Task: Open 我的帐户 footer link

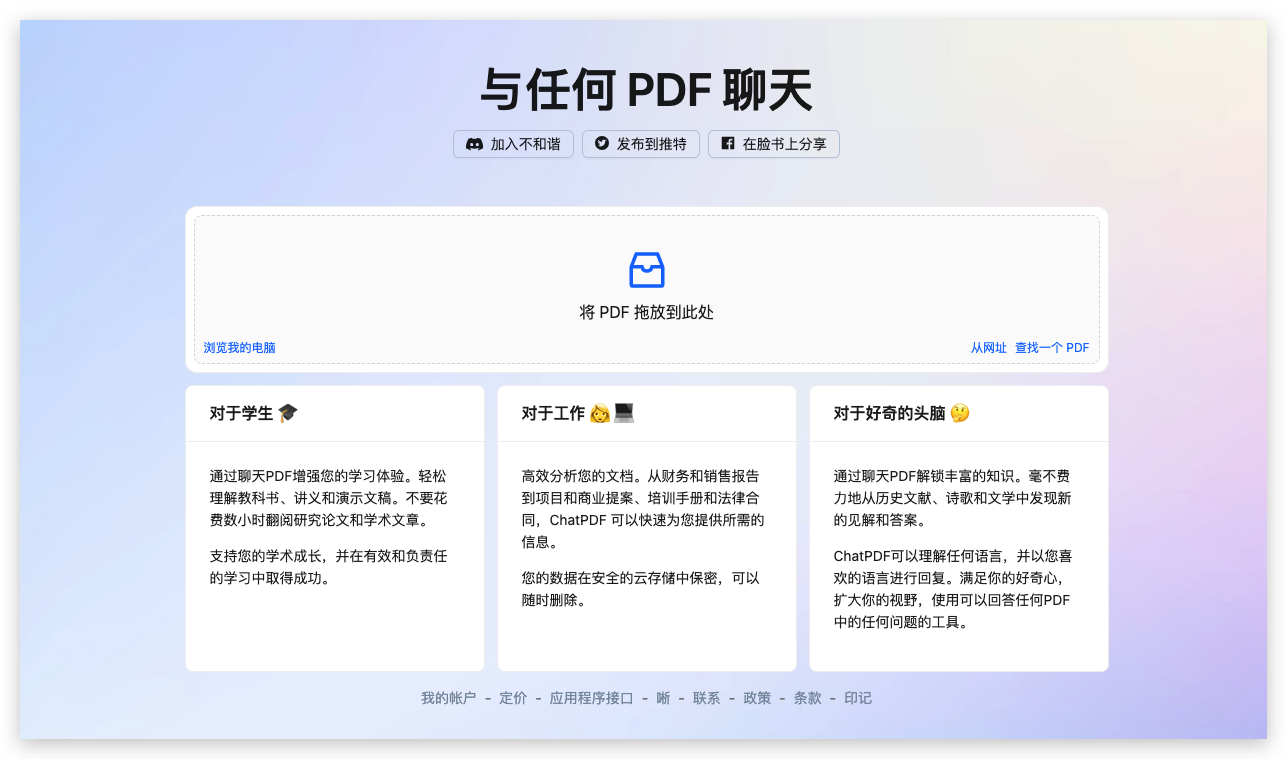Action: (448, 698)
